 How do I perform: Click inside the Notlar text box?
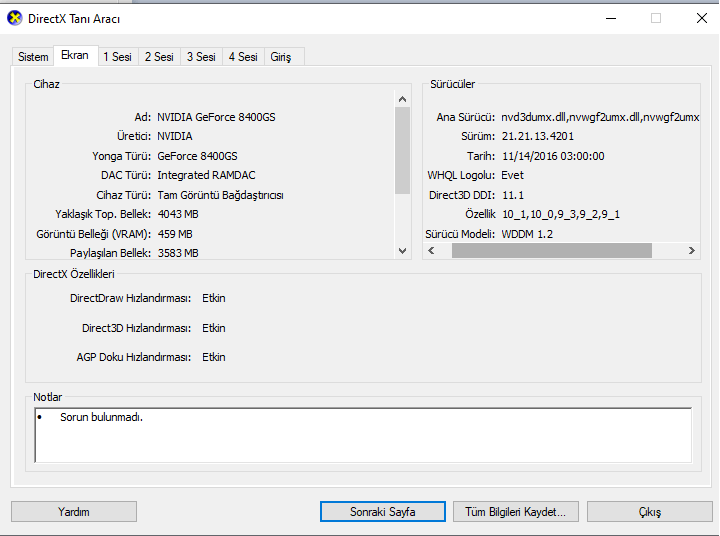[x=363, y=435]
